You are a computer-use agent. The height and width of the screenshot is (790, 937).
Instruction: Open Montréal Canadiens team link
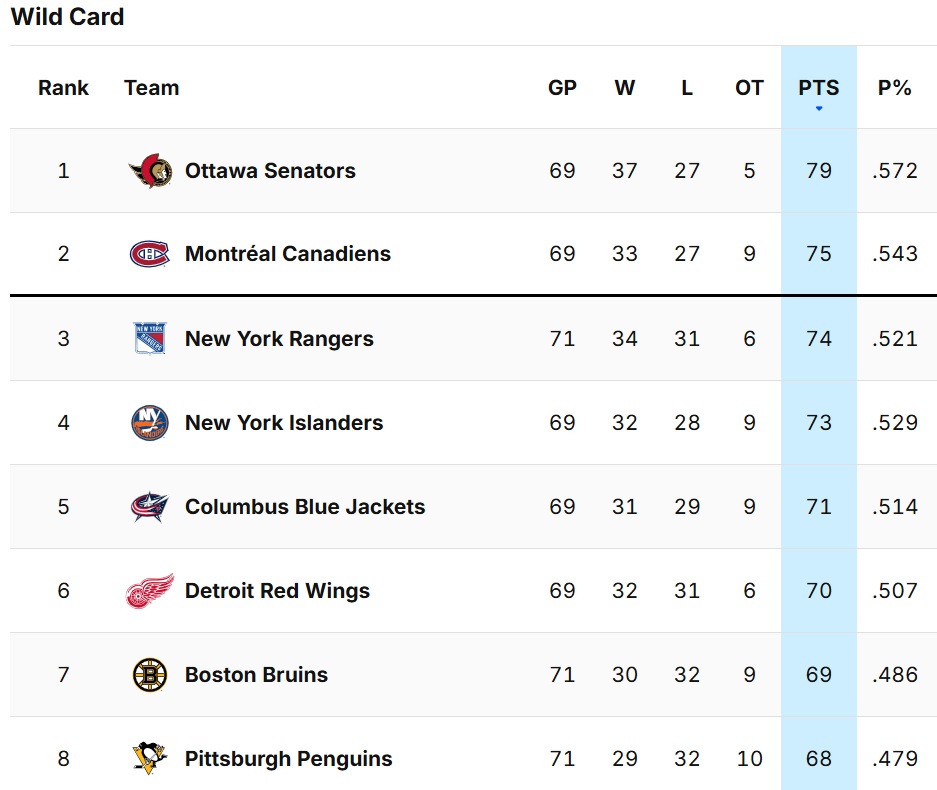click(287, 254)
